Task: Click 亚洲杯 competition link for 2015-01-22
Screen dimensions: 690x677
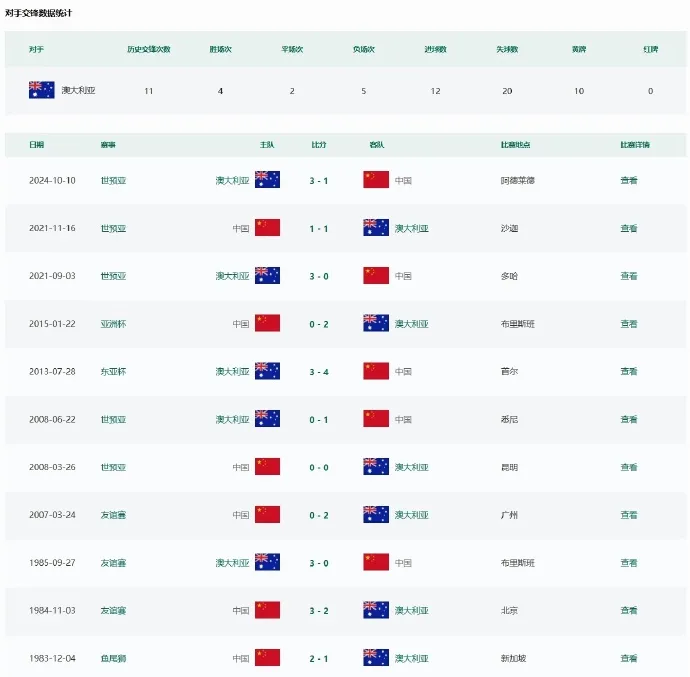Action: (x=114, y=324)
